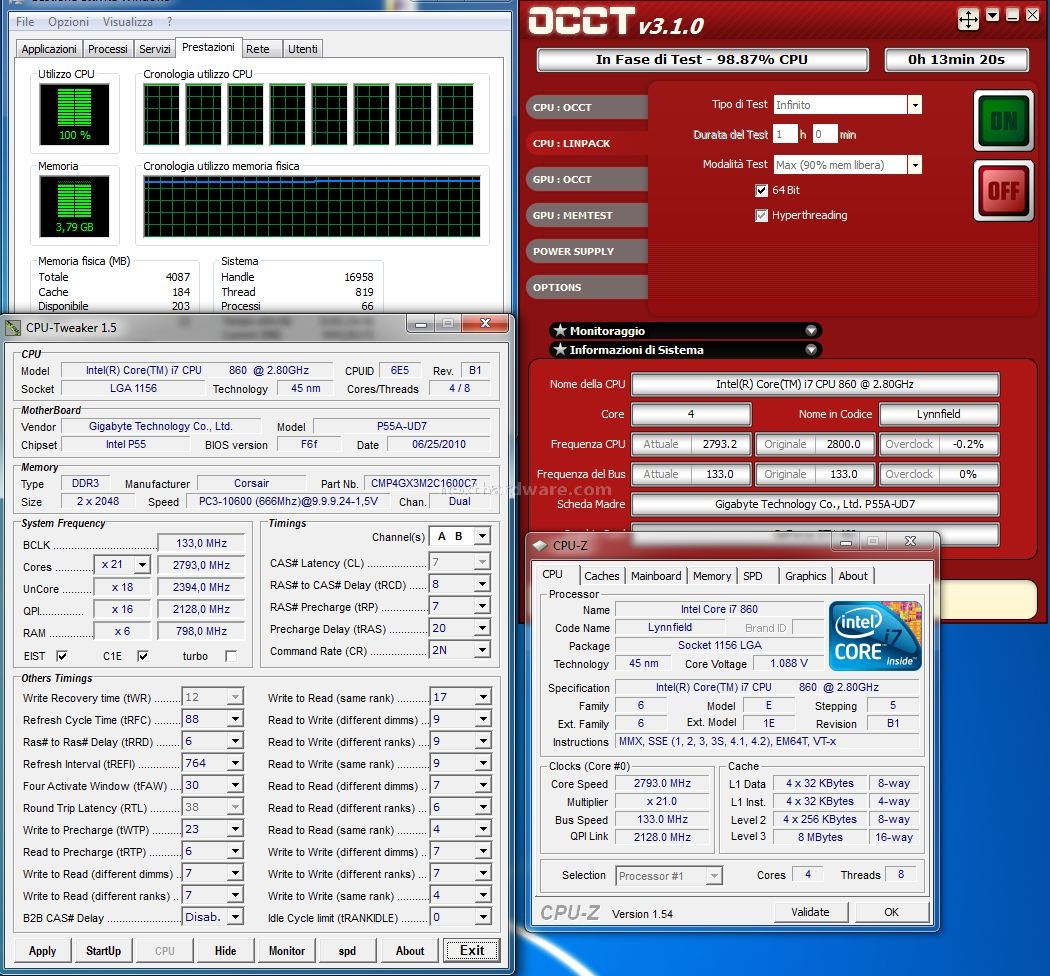The image size is (1050, 976).
Task: Switch to the Memory tab in CPU-Z
Action: tap(712, 575)
